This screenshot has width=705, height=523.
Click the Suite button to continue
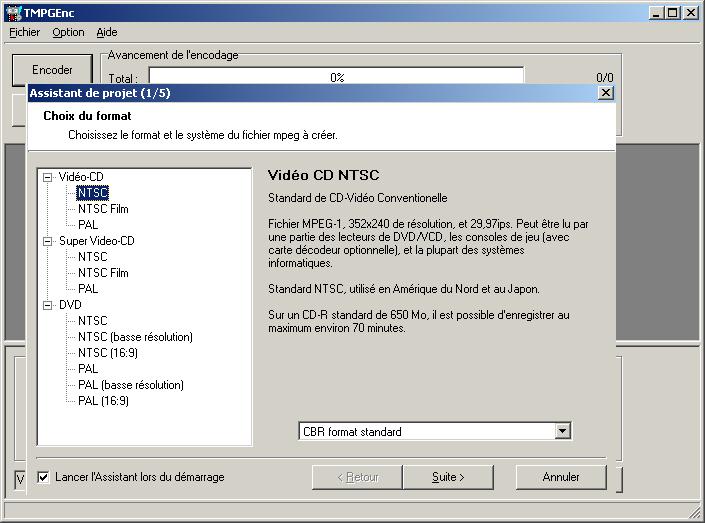[448, 477]
